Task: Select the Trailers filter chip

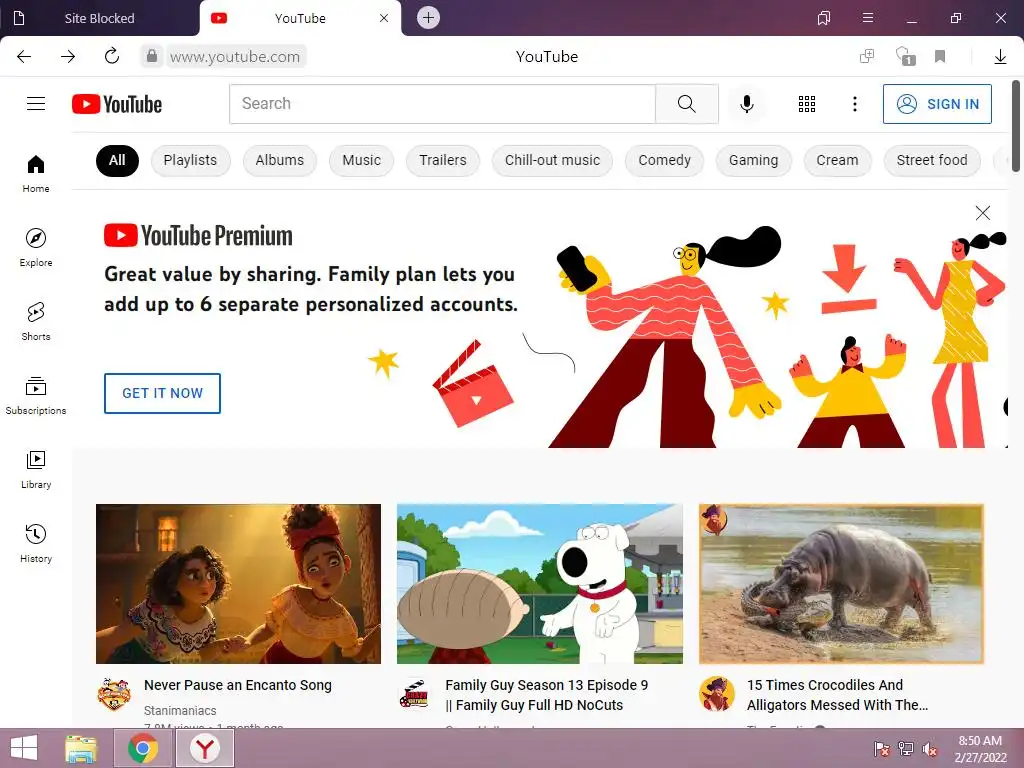Action: [x=443, y=161]
